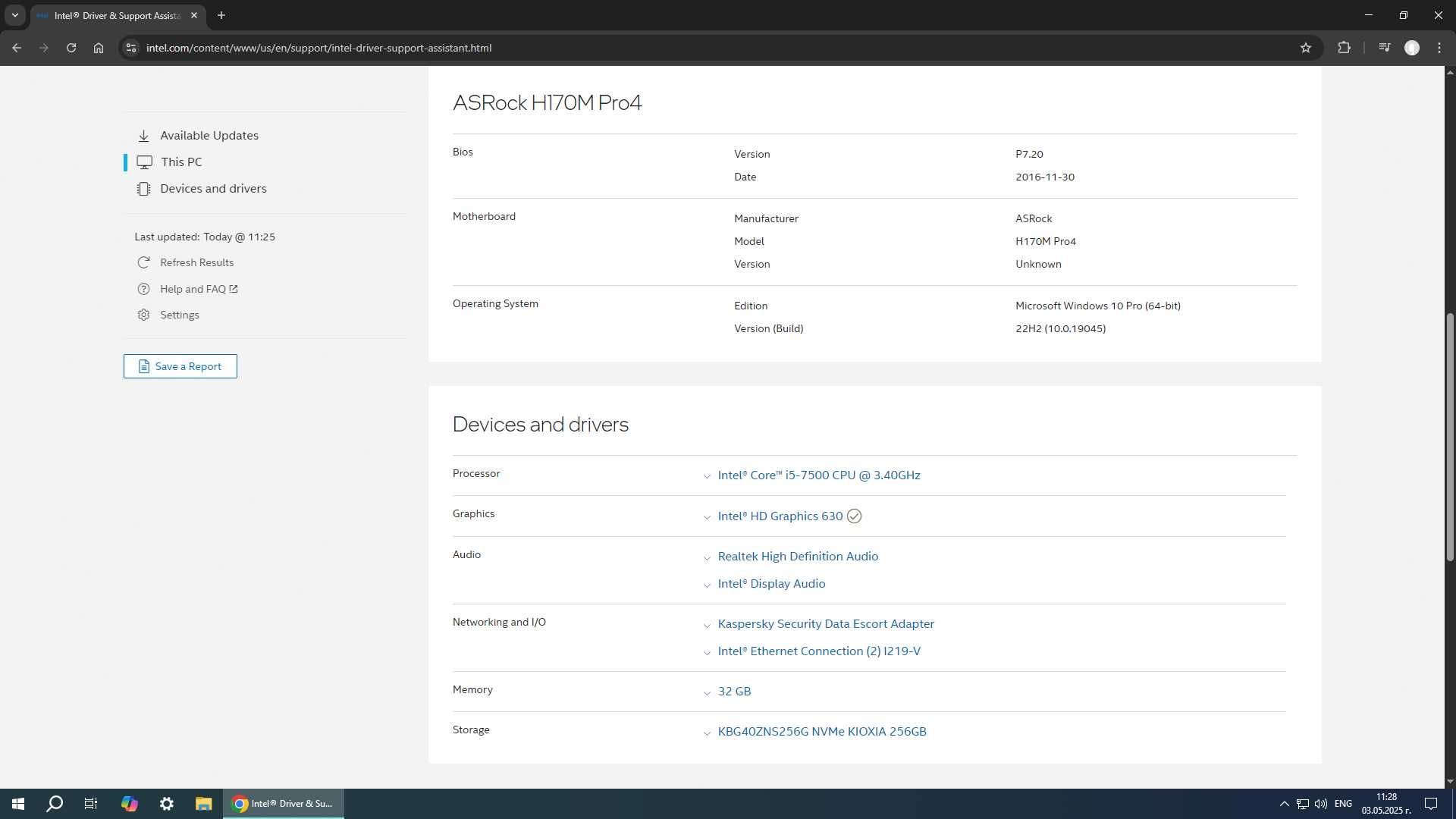
Task: Open the media control icon in toolbar
Action: pos(1385,48)
